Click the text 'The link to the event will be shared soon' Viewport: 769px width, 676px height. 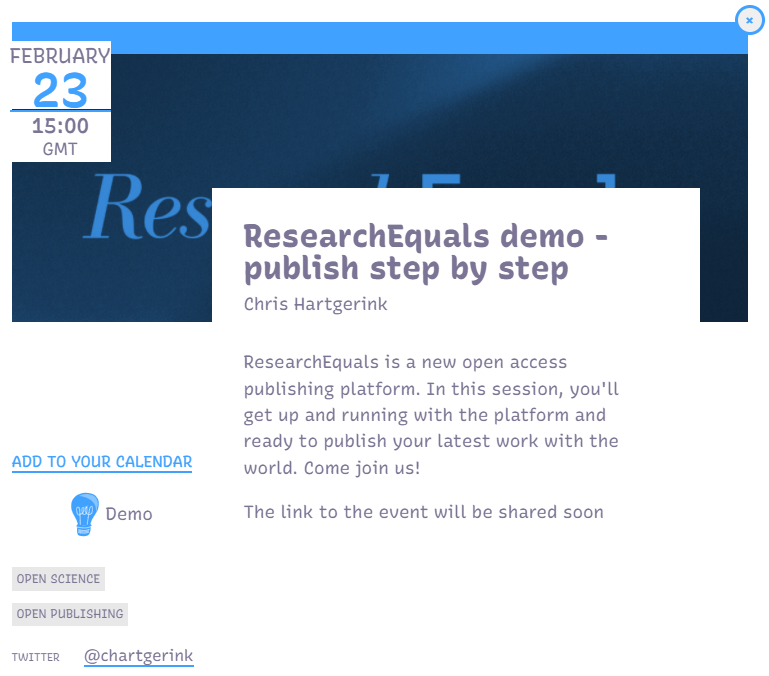(424, 512)
